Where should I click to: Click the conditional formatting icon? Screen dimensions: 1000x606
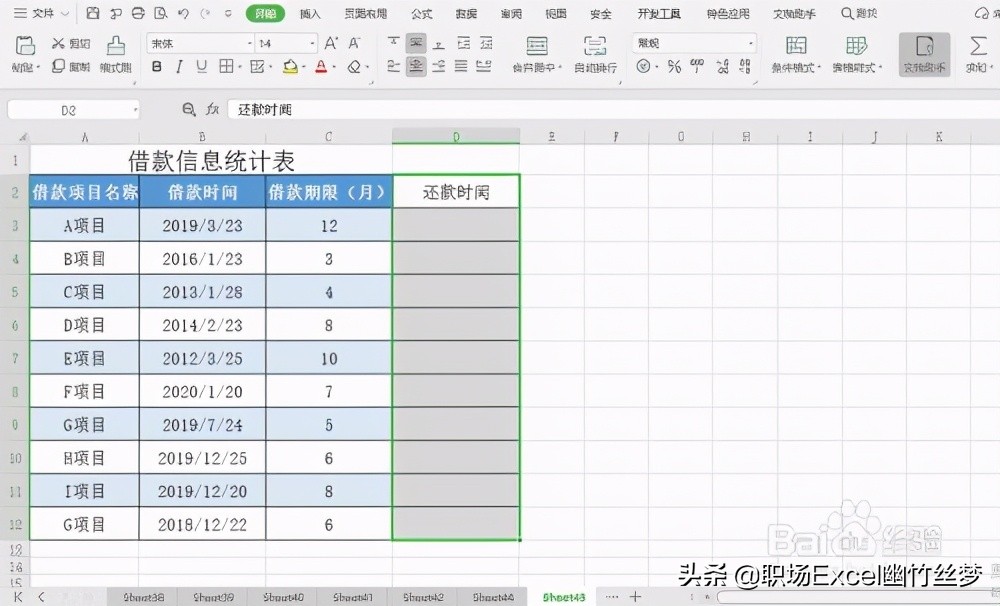point(795,48)
